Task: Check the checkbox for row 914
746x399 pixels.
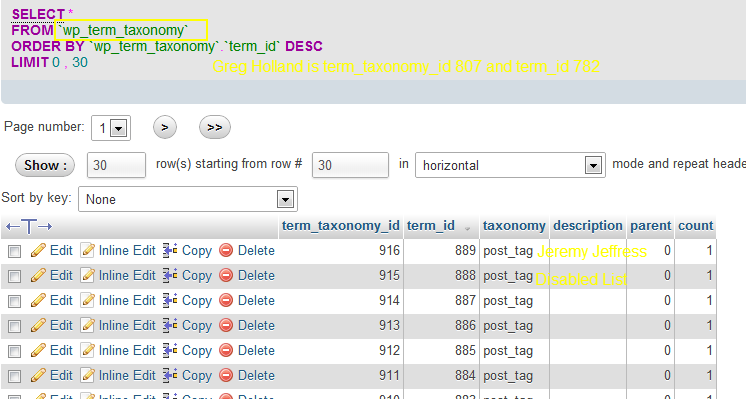Action: 15,301
